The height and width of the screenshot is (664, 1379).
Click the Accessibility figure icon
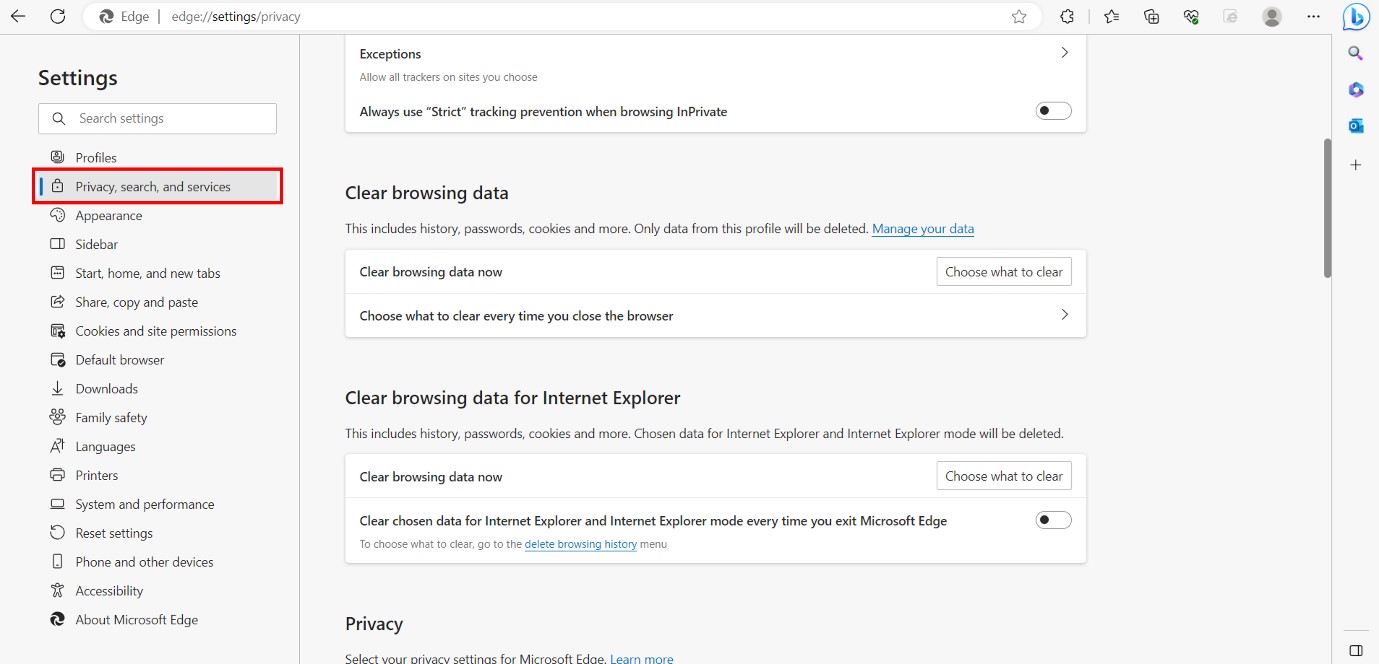click(57, 591)
